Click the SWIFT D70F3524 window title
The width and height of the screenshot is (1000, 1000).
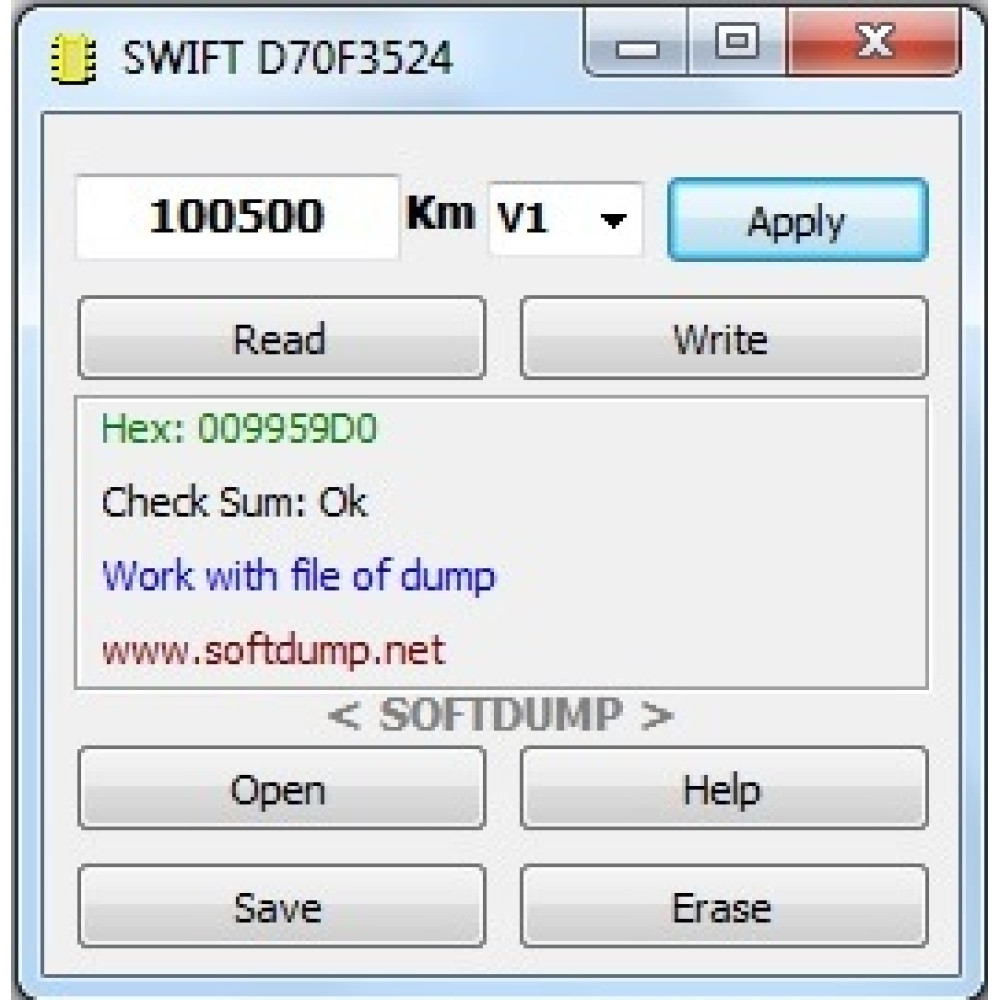(287, 58)
